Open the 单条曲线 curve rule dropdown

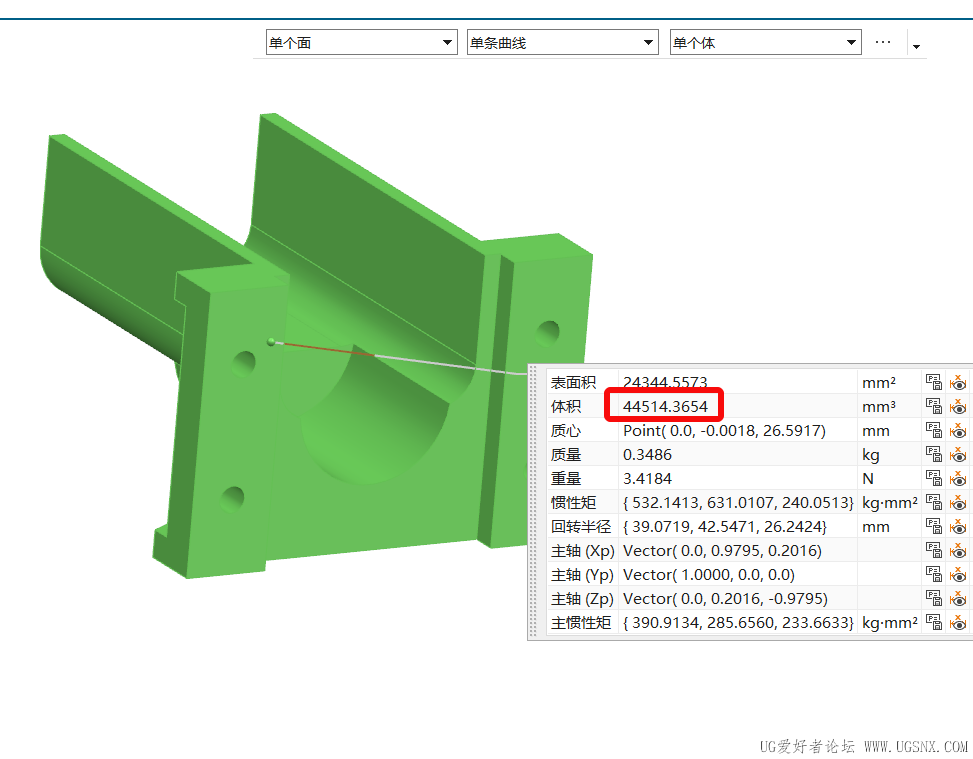click(x=562, y=42)
